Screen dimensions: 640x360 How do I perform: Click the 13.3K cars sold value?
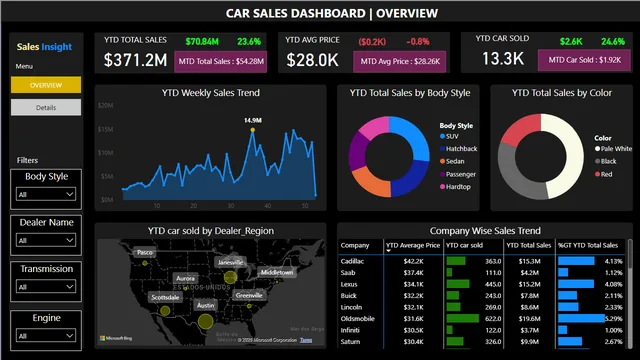point(503,58)
